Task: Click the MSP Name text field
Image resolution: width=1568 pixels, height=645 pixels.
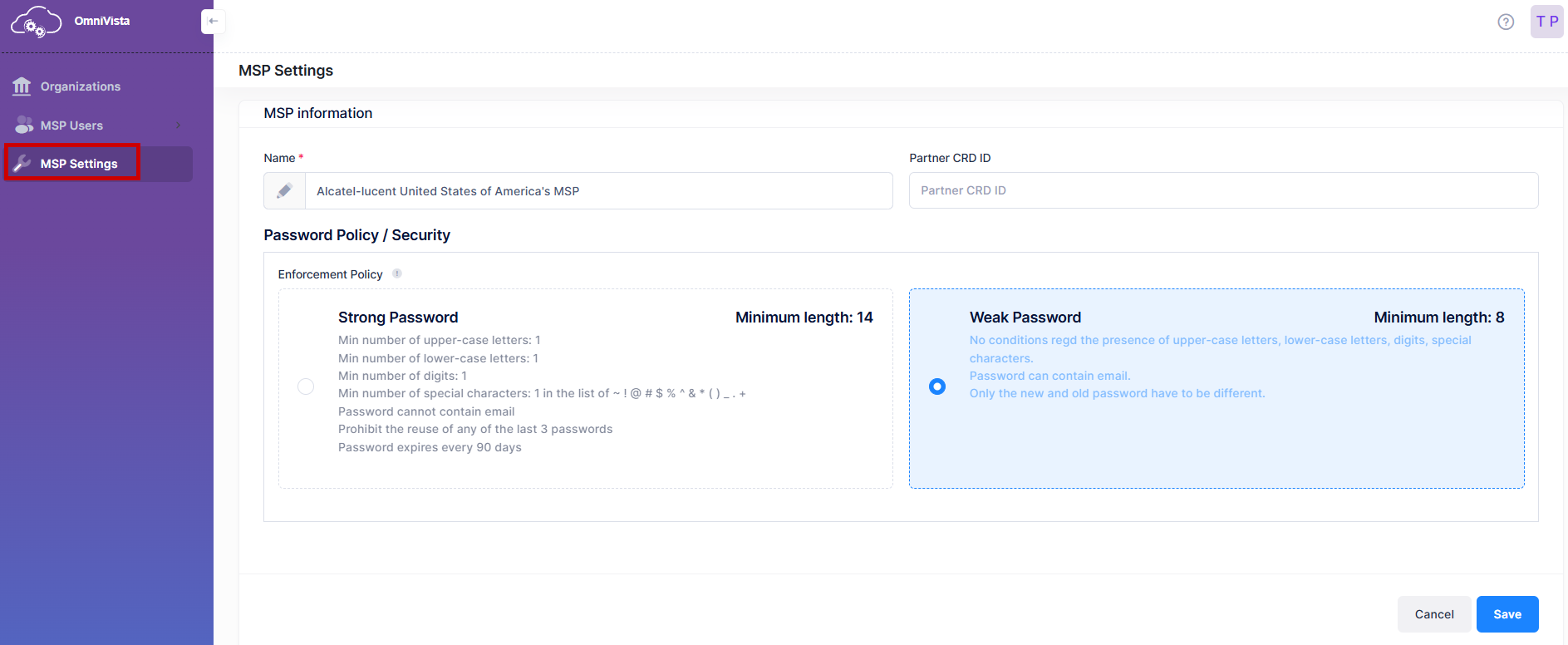Action: click(598, 191)
